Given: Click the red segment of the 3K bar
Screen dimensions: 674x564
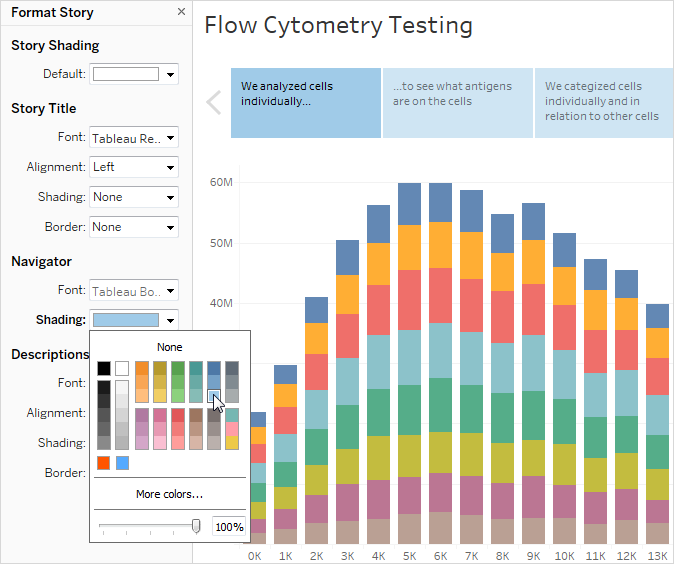Looking at the screenshot, I should (347, 336).
